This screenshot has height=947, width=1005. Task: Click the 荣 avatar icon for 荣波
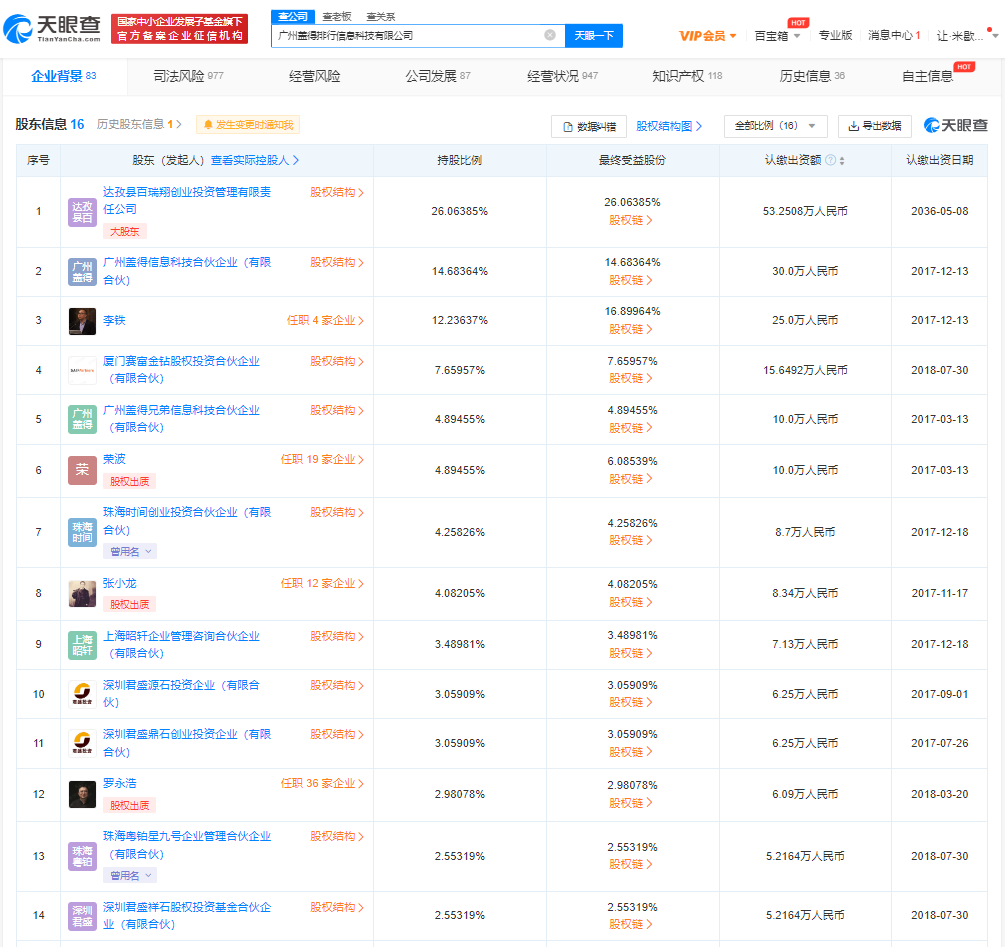[x=82, y=470]
